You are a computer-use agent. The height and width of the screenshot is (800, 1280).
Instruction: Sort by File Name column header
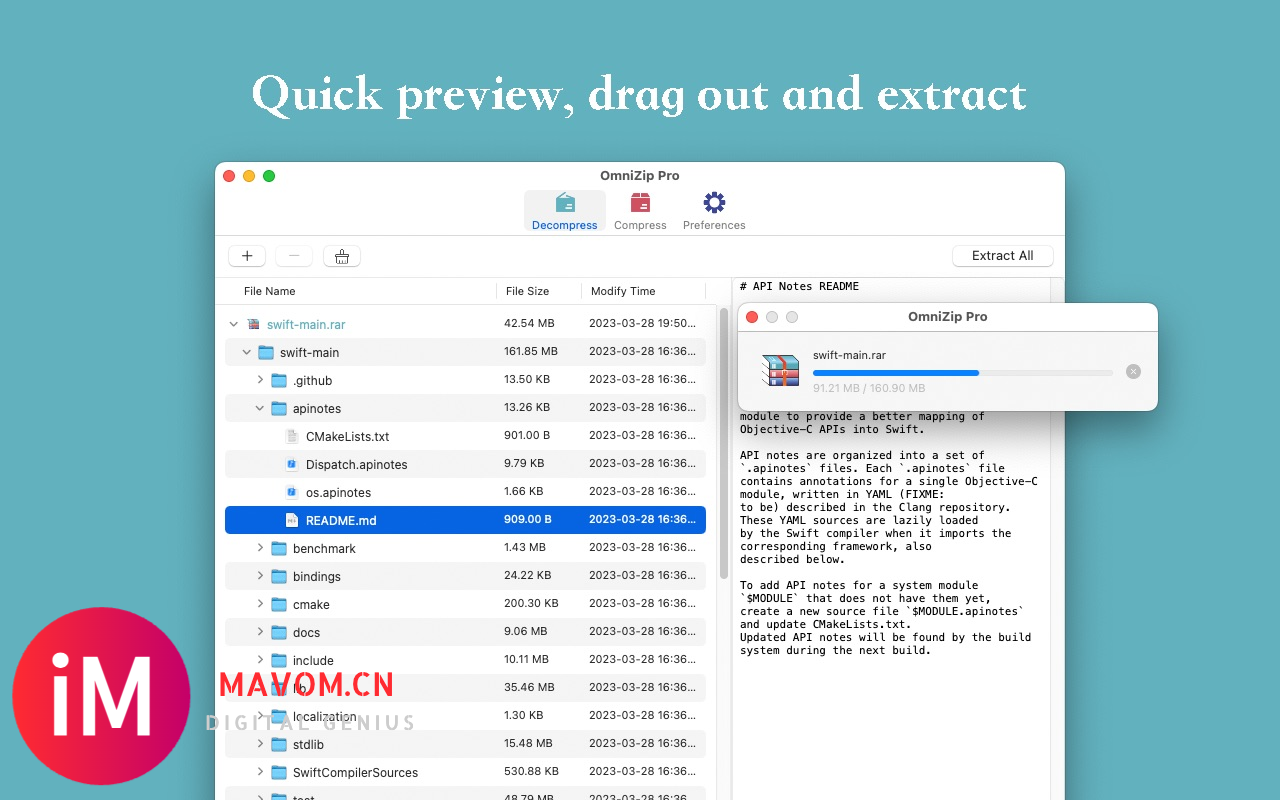click(270, 291)
